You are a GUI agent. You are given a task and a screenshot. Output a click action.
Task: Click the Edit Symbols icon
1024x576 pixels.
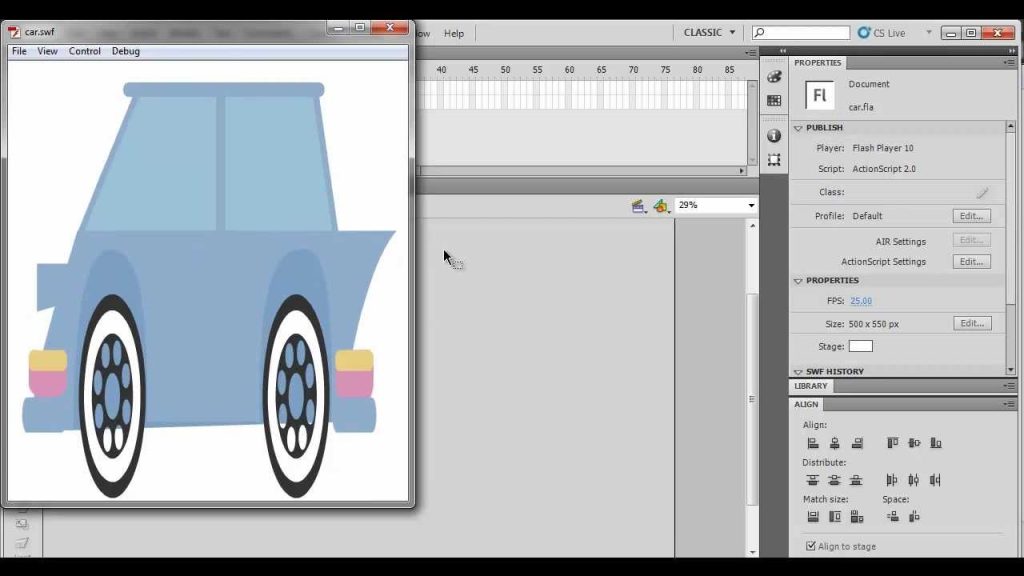[660, 206]
